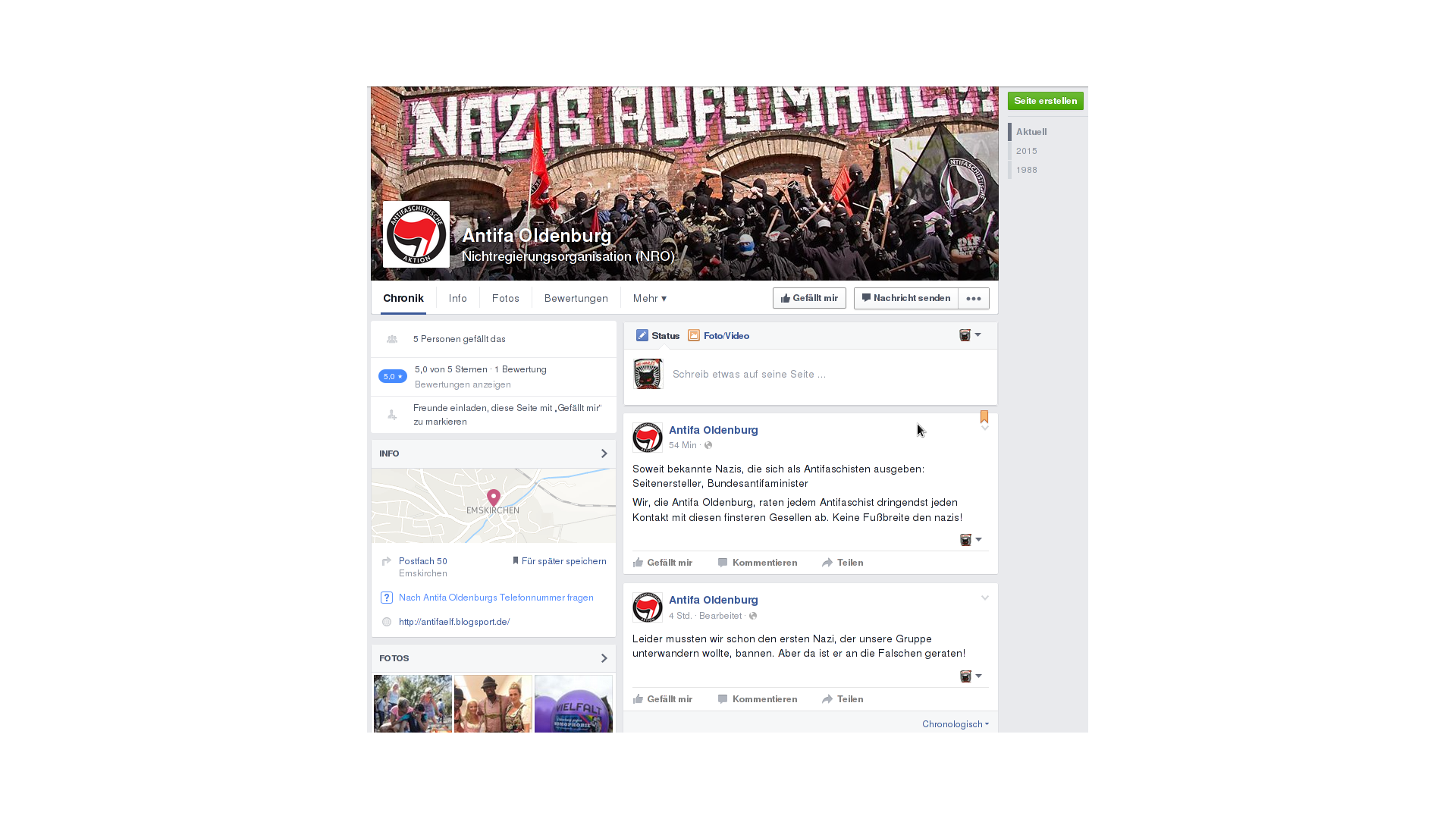Open the three-dots more options button

pyautogui.click(x=974, y=298)
